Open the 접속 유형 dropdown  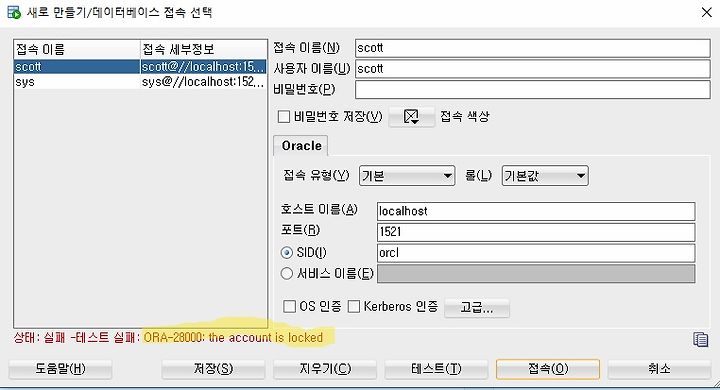(x=407, y=176)
